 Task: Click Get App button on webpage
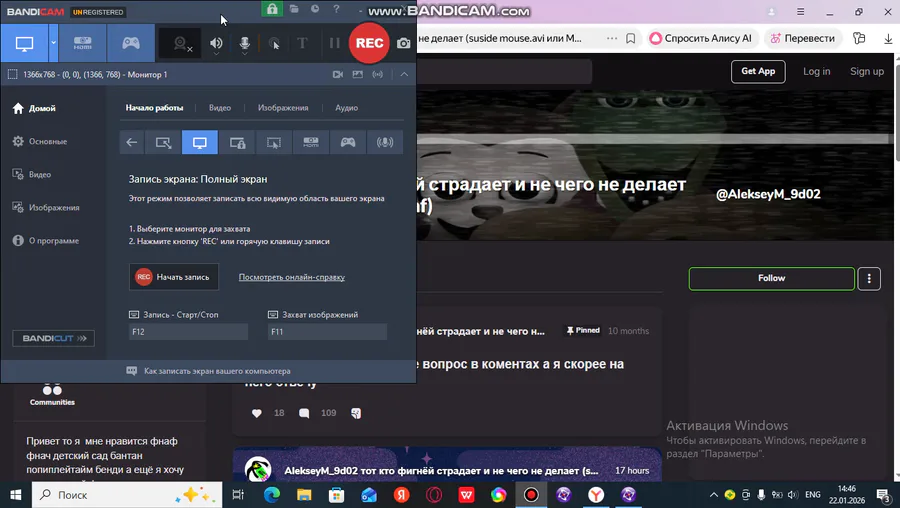758,71
